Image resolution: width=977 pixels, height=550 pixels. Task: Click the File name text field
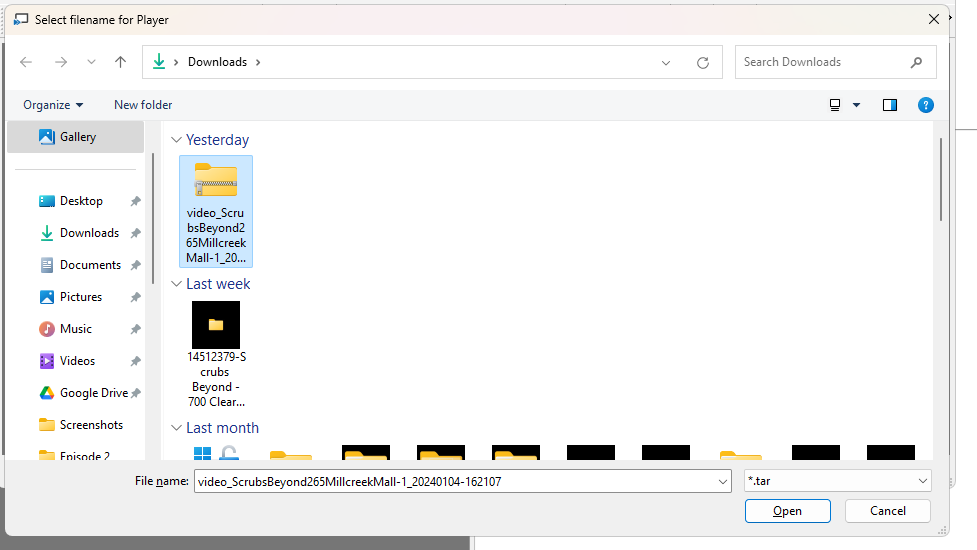455,481
